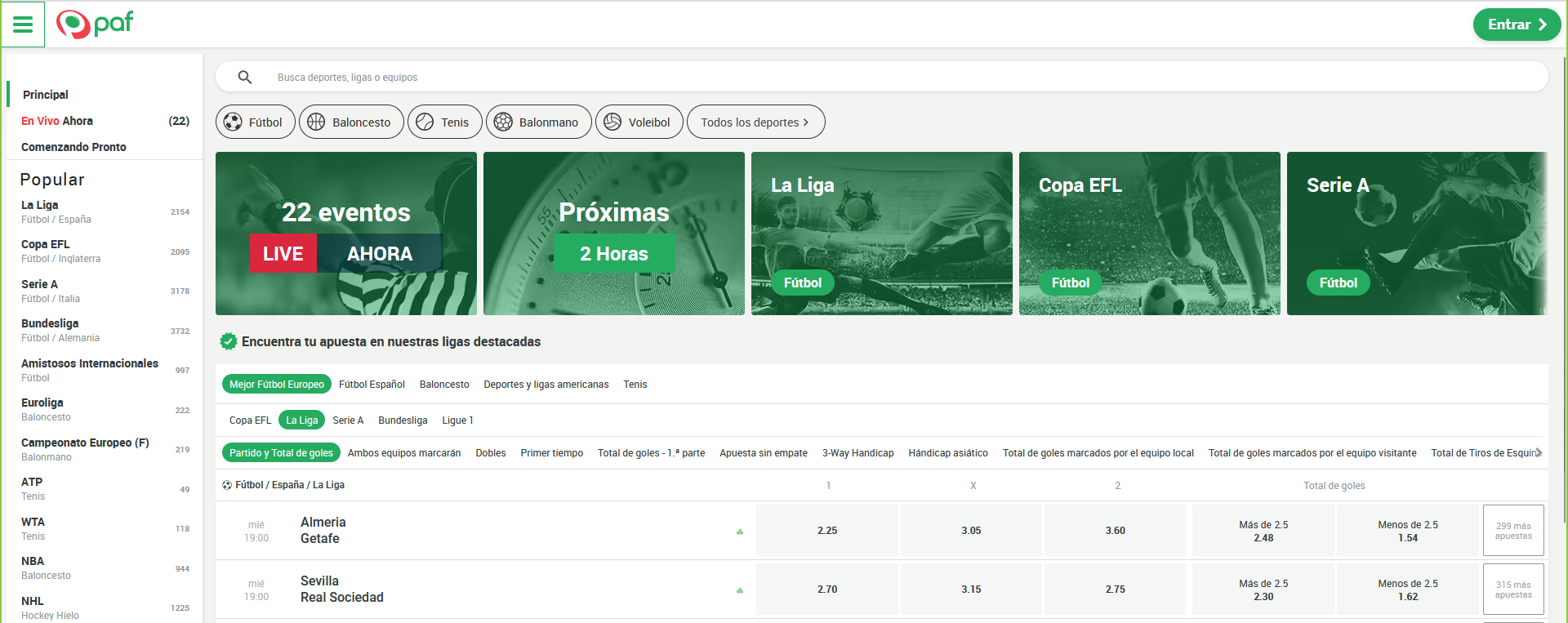Open Amistosos Internacionales in sidebar
This screenshot has height=623, width=1568.
pos(105,371)
